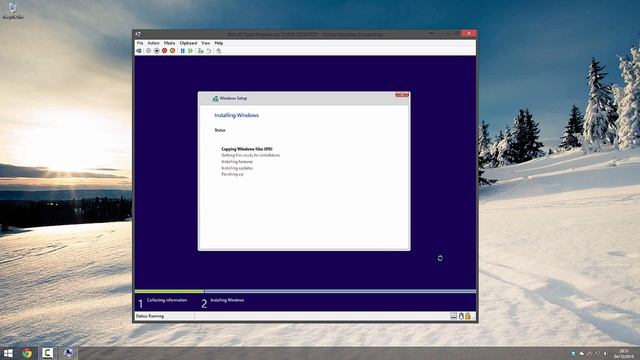The width and height of the screenshot is (640, 360).
Task: Pause the virtual machine
Action: point(182,51)
